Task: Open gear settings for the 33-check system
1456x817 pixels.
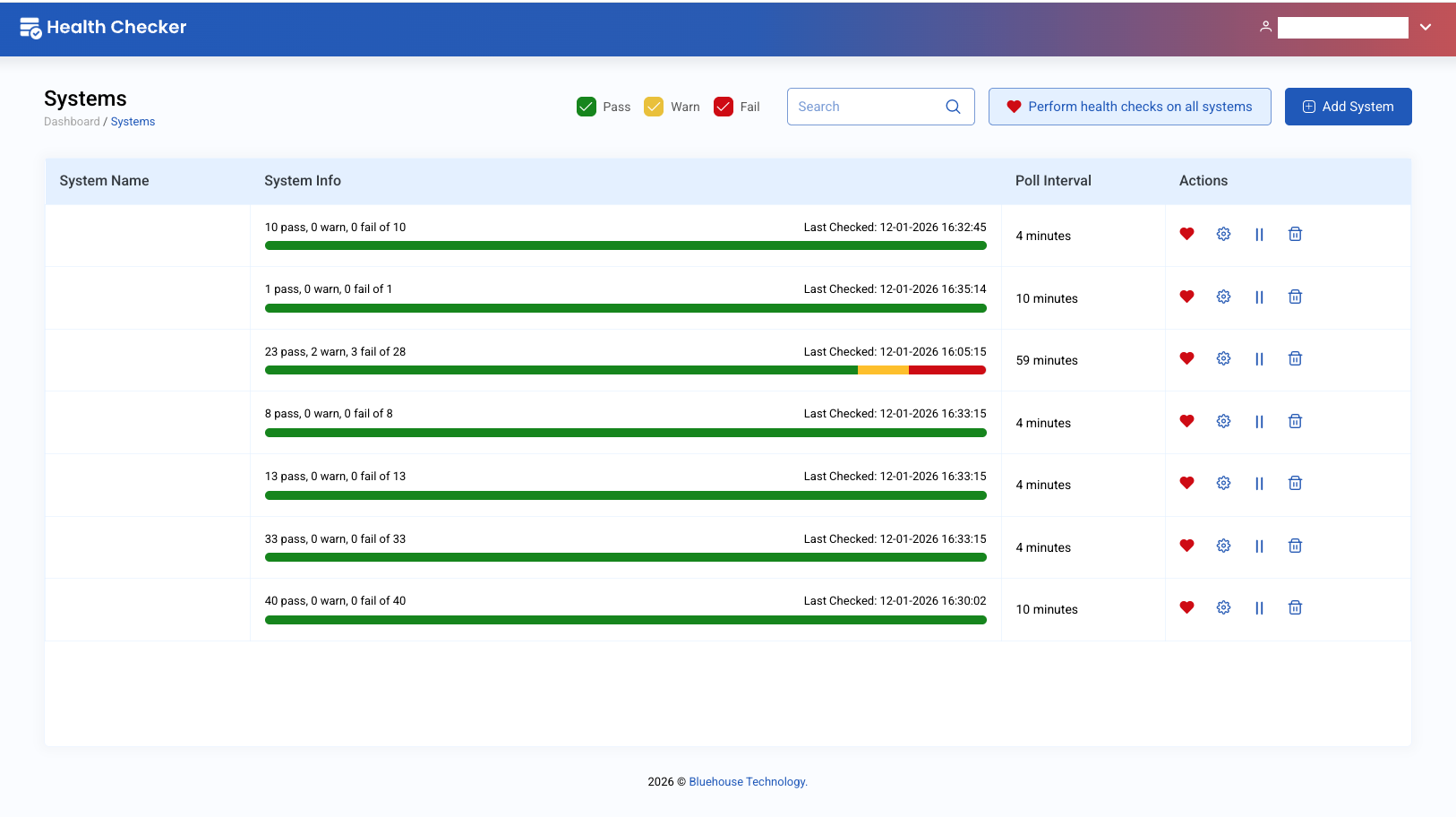Action: click(1223, 545)
